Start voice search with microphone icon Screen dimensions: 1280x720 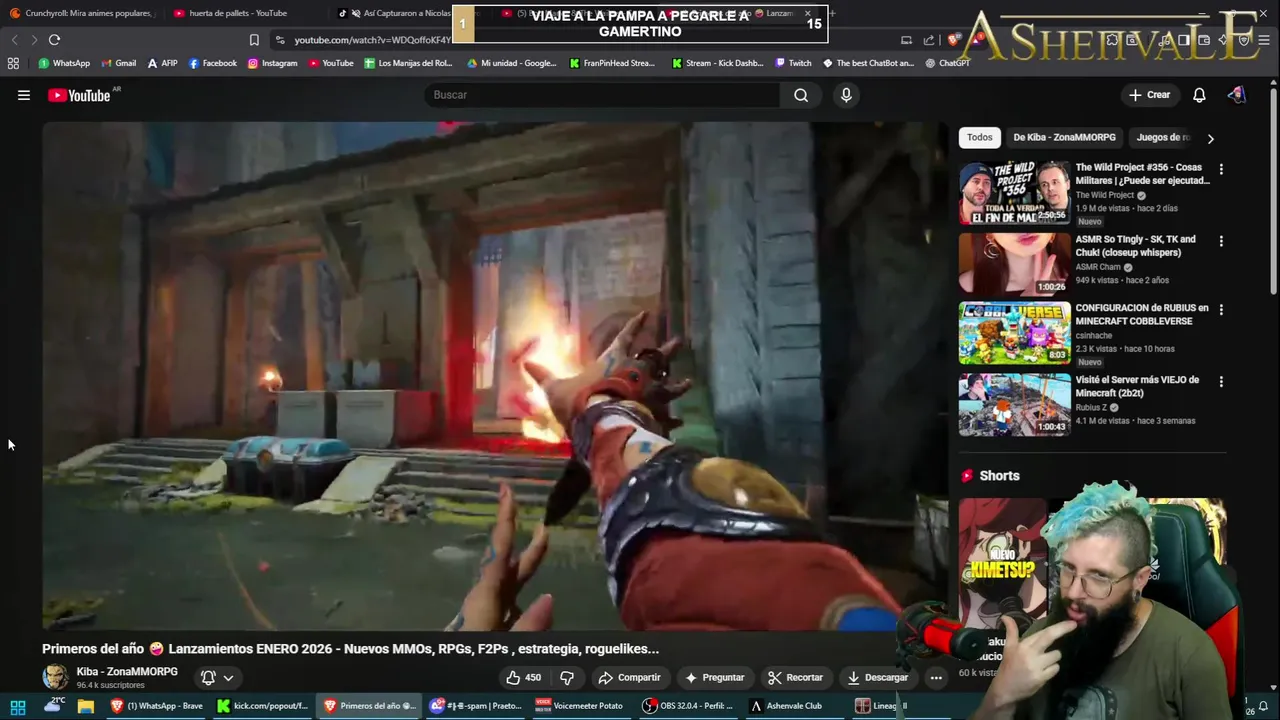point(846,95)
